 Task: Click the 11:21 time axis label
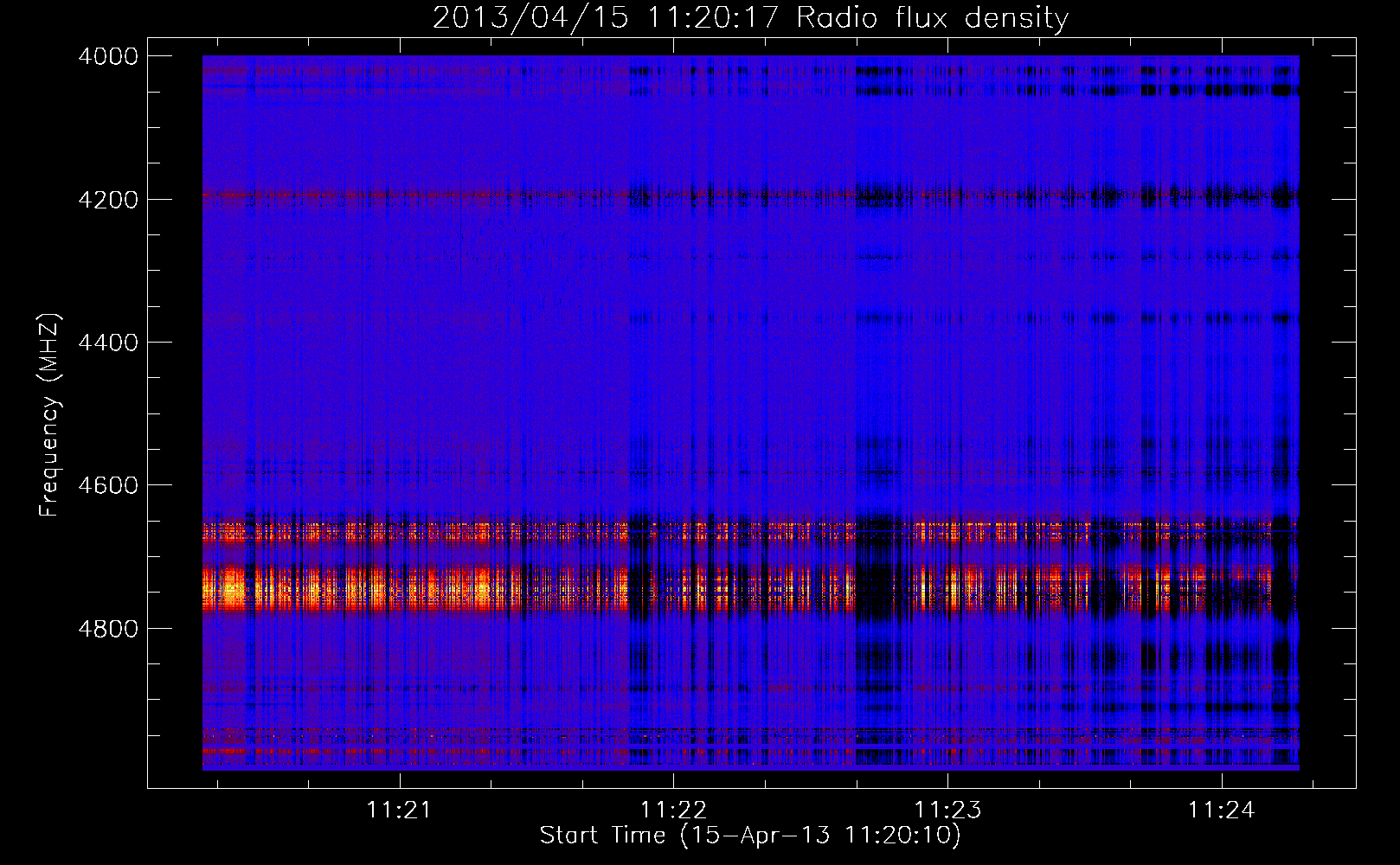click(x=399, y=811)
